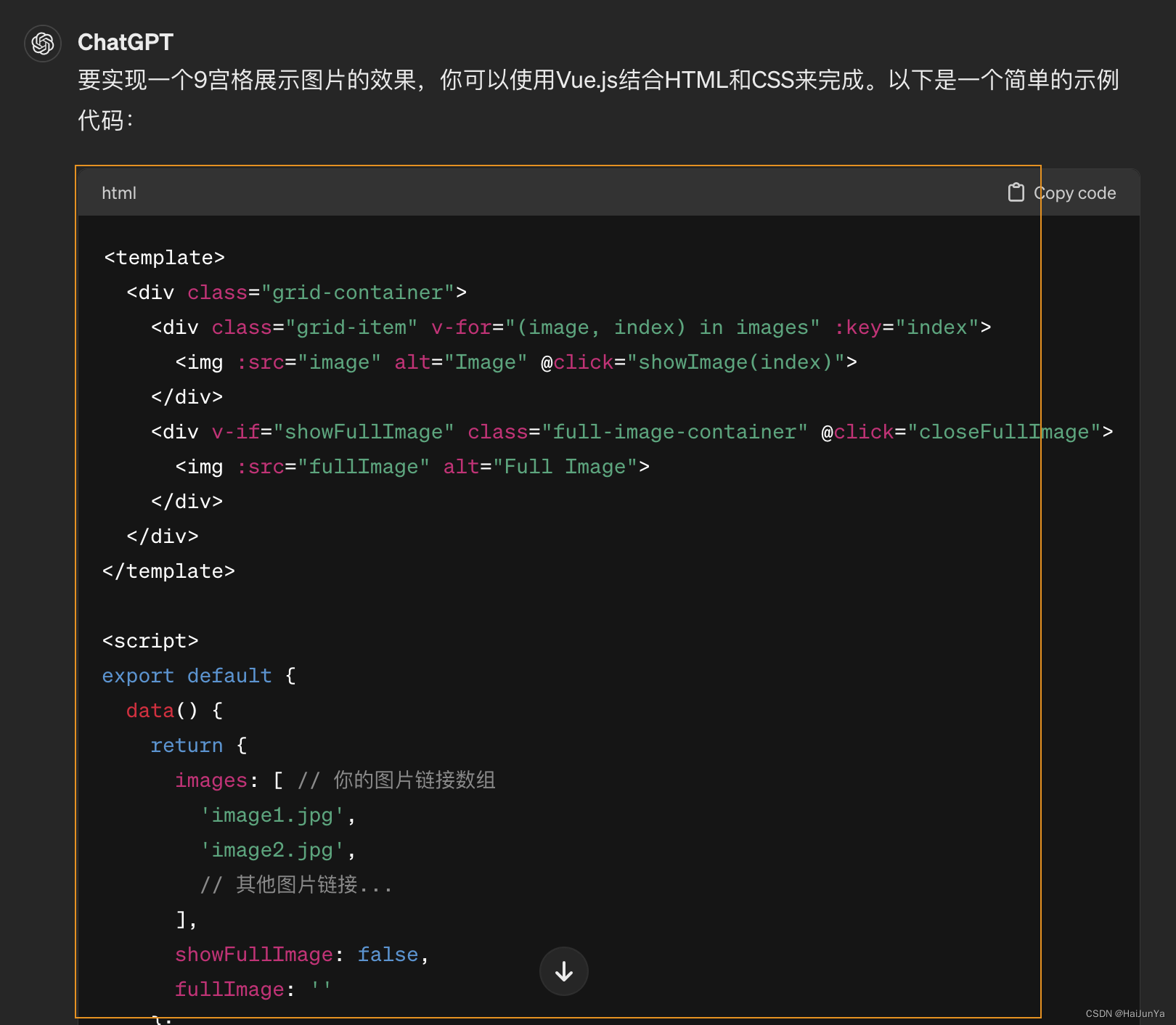Click the ChatGPT sender name
1176x1025 pixels.
pyautogui.click(x=126, y=42)
